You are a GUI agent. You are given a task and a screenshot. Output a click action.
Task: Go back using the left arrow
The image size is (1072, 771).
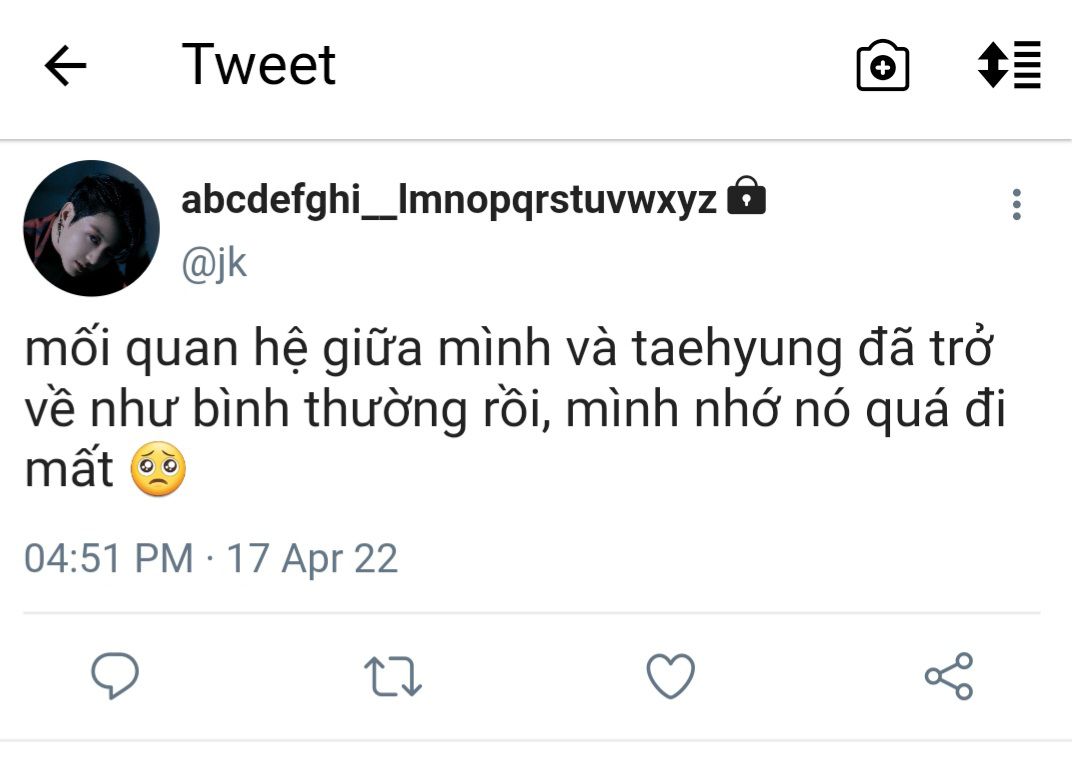(x=66, y=67)
